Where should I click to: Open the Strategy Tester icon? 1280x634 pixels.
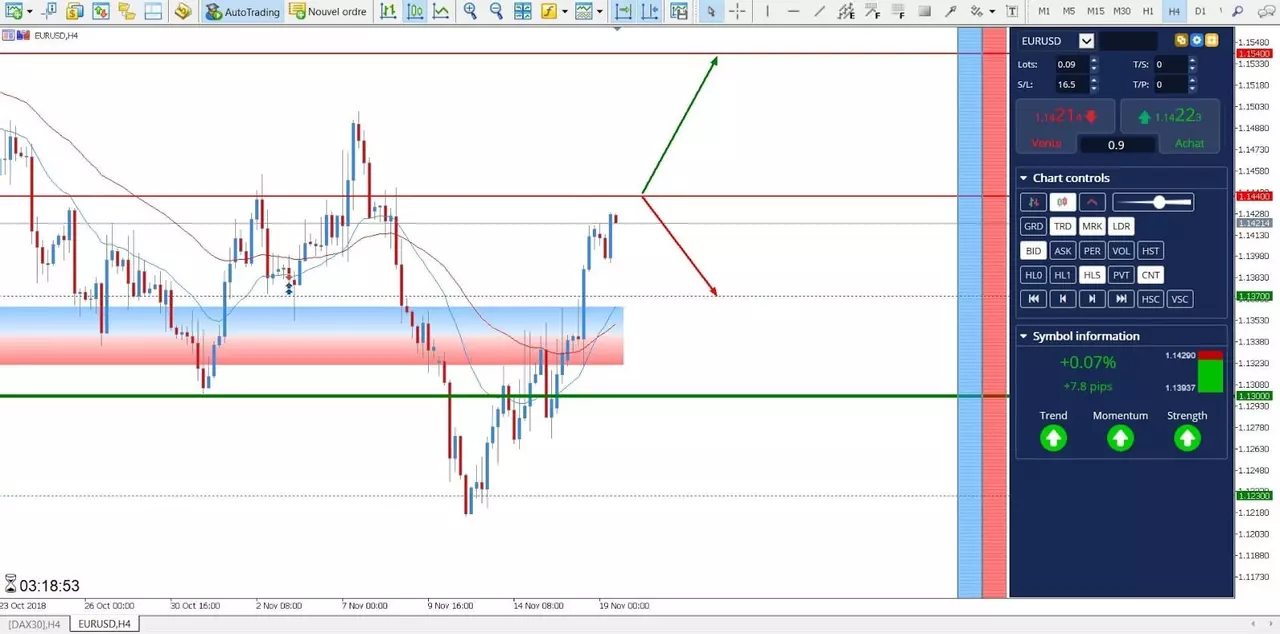[182, 12]
